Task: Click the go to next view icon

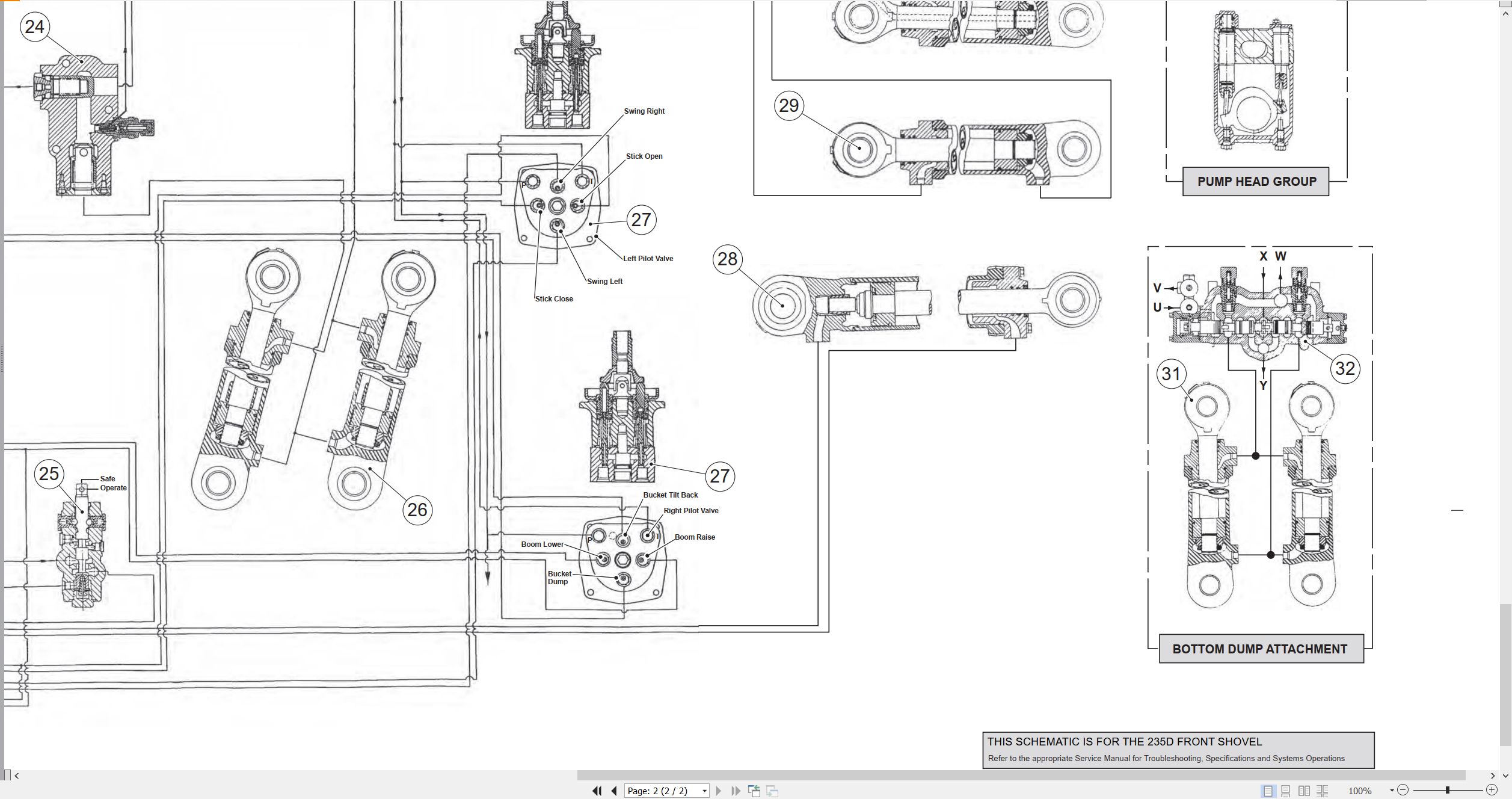Action: [773, 791]
